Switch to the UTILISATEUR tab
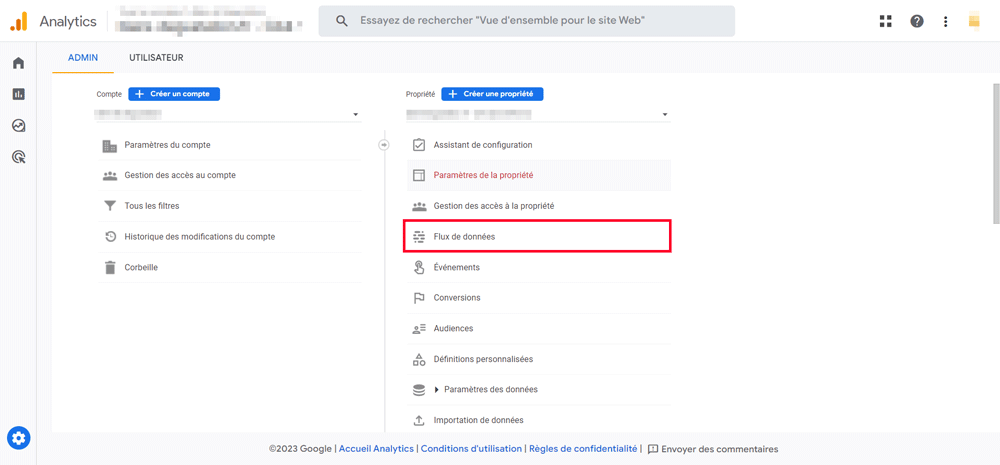The width and height of the screenshot is (1000, 465). (x=156, y=57)
